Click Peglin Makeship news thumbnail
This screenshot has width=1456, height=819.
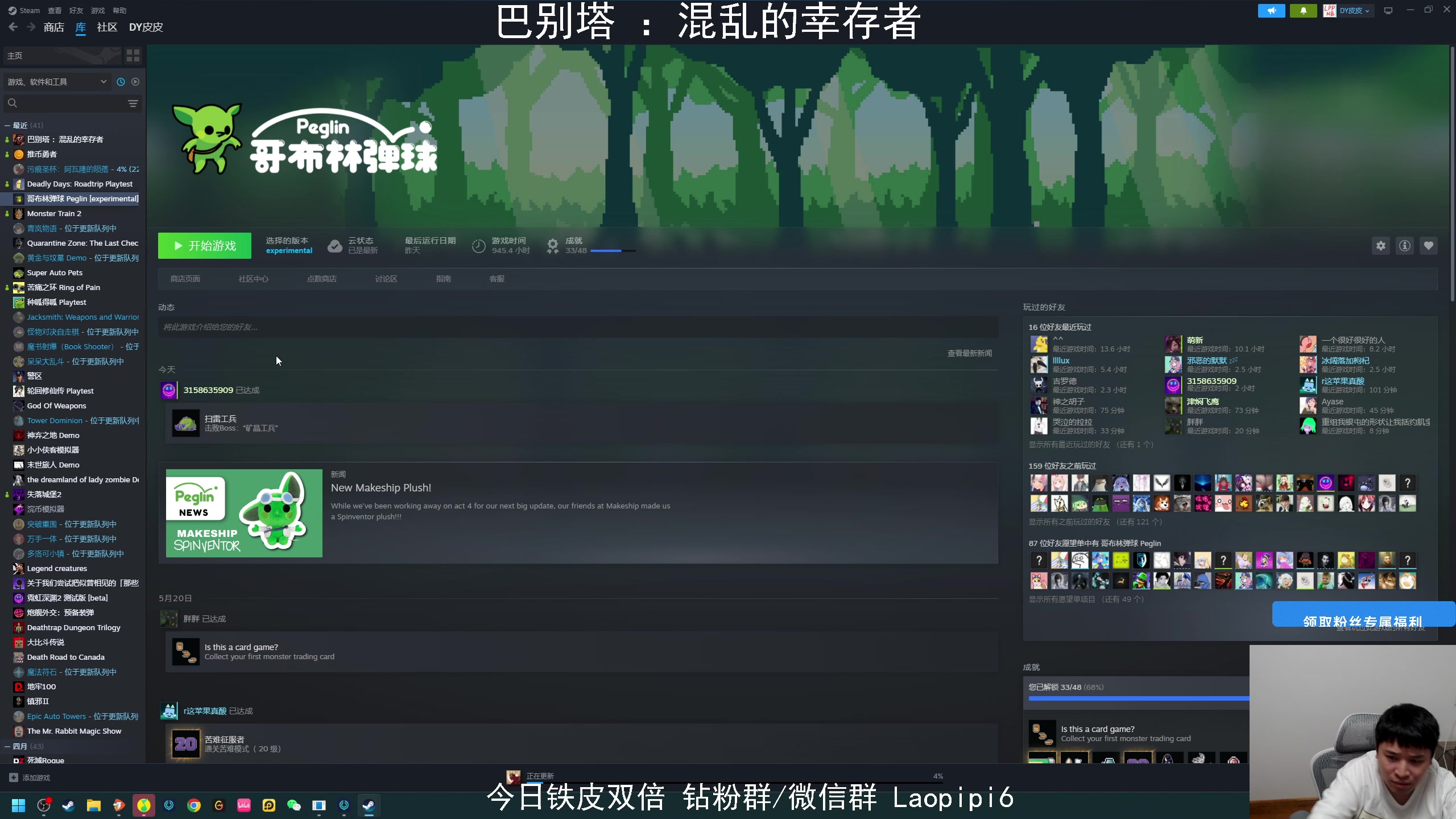[x=244, y=513]
